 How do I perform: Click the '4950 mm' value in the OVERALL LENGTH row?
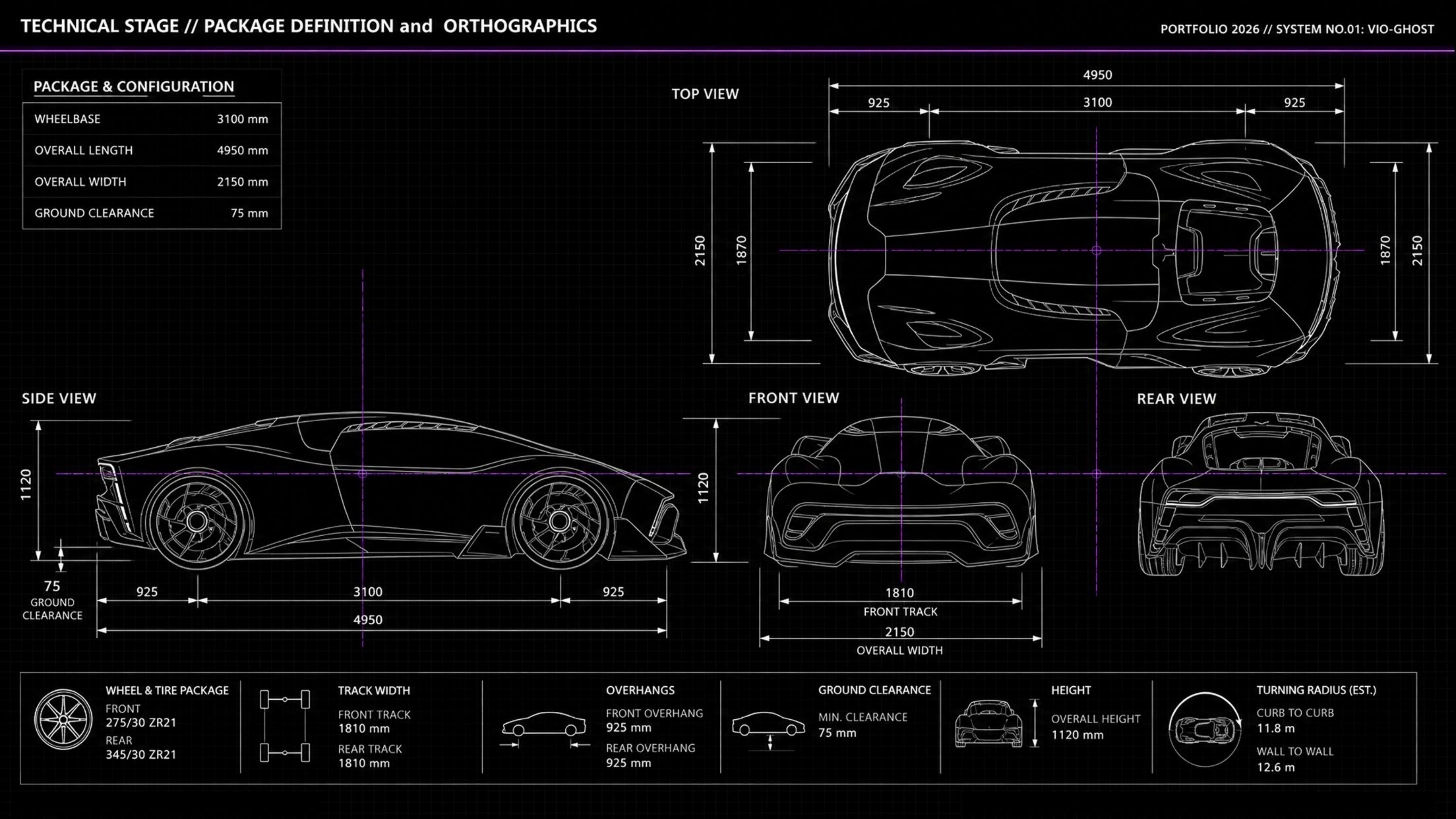tap(242, 150)
